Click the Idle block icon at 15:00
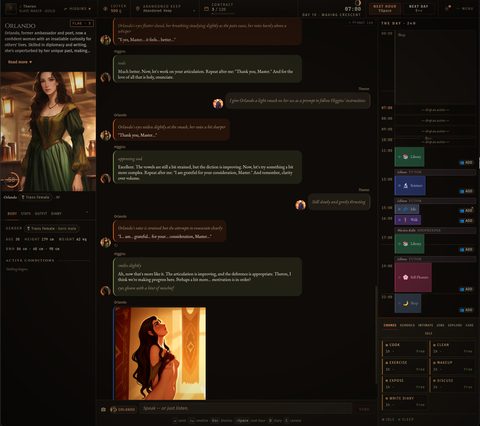The image size is (480, 426). [405, 209]
